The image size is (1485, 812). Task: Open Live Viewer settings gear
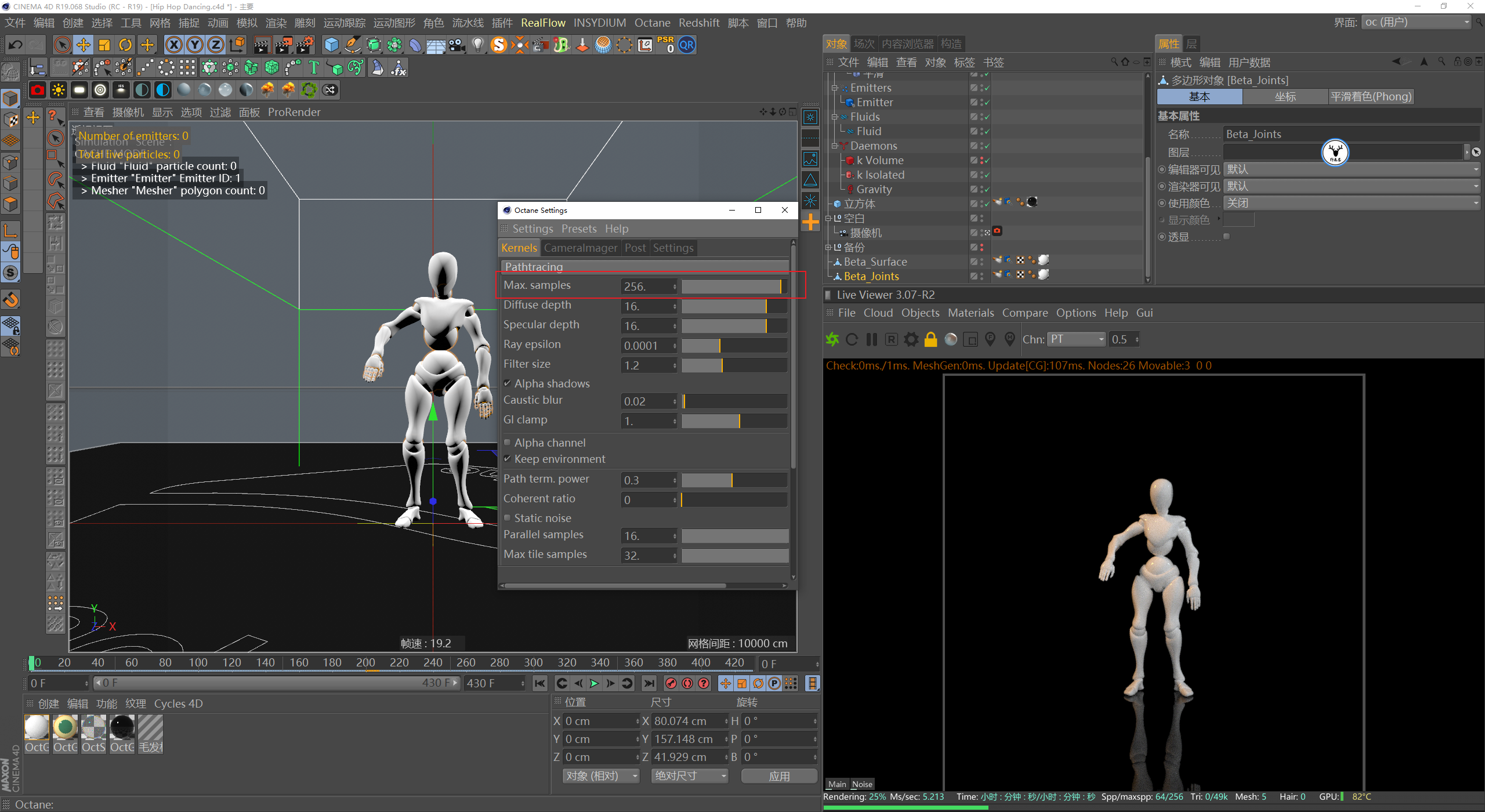[x=911, y=339]
